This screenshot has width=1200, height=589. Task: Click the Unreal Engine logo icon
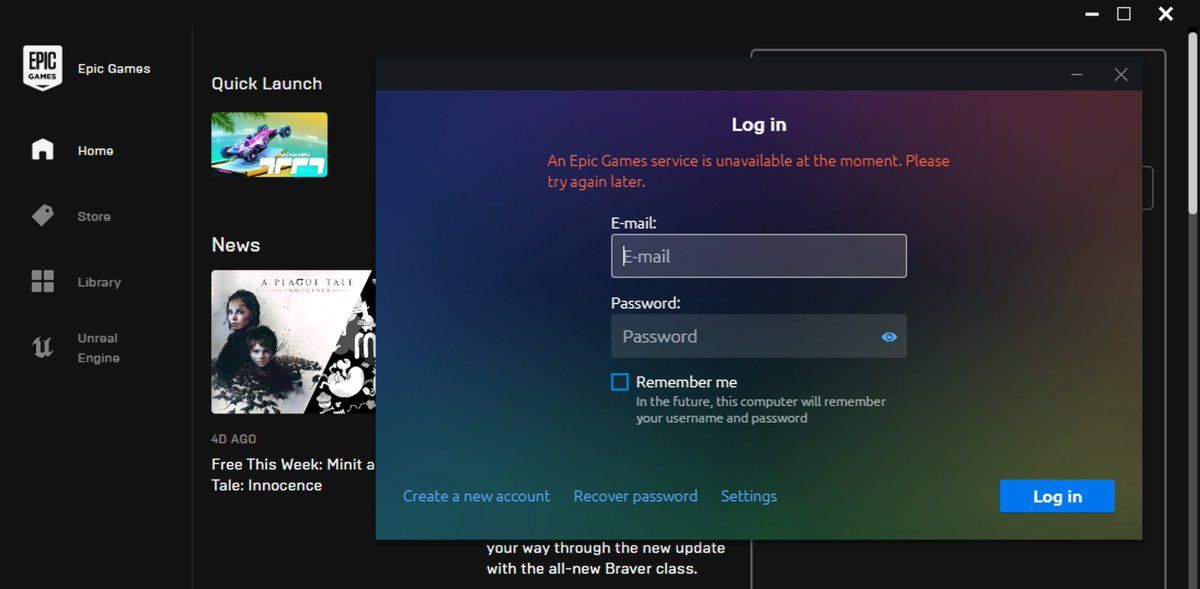(x=43, y=347)
